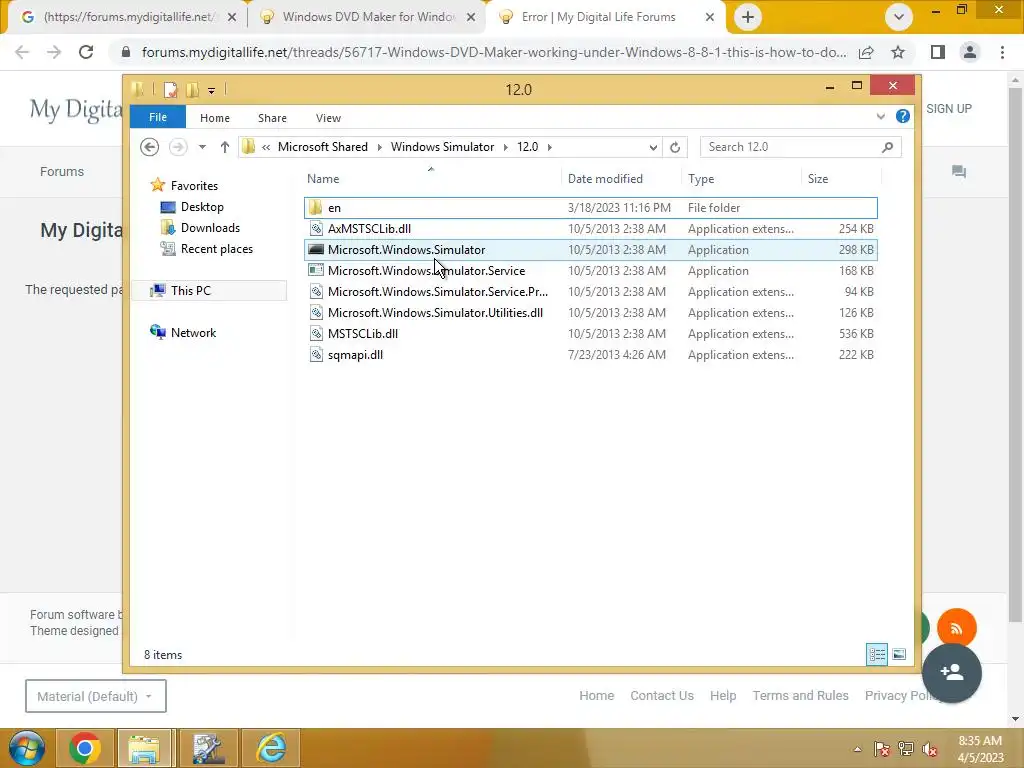
Task: Open the File ribbon tab
Action: point(157,117)
